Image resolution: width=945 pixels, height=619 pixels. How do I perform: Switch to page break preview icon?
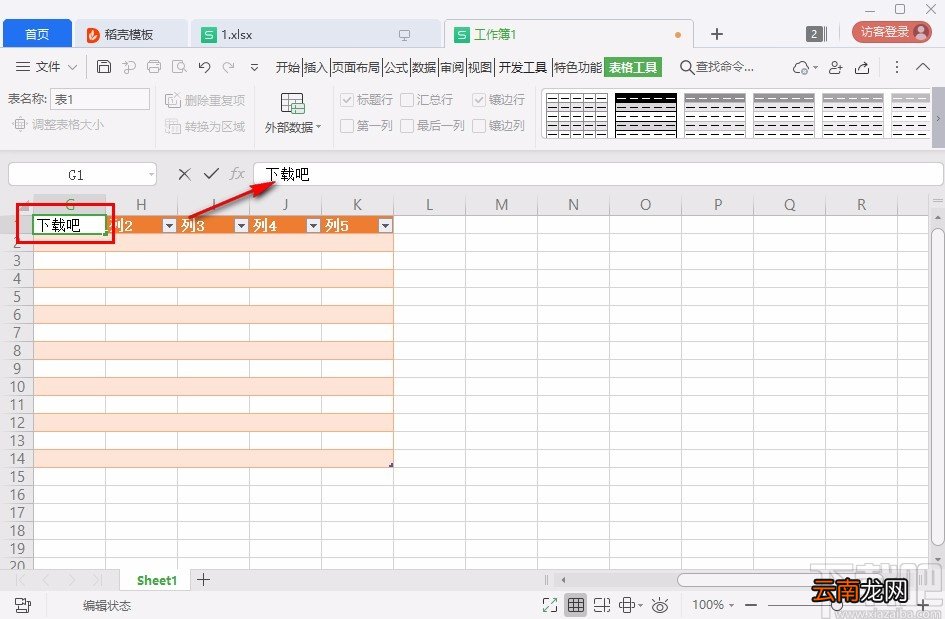[x=601, y=605]
